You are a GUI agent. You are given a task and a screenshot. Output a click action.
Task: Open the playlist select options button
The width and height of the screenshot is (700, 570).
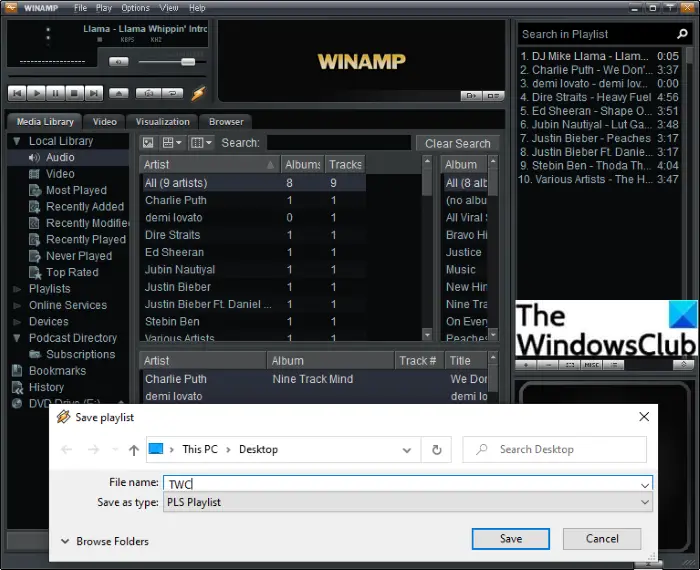570,365
